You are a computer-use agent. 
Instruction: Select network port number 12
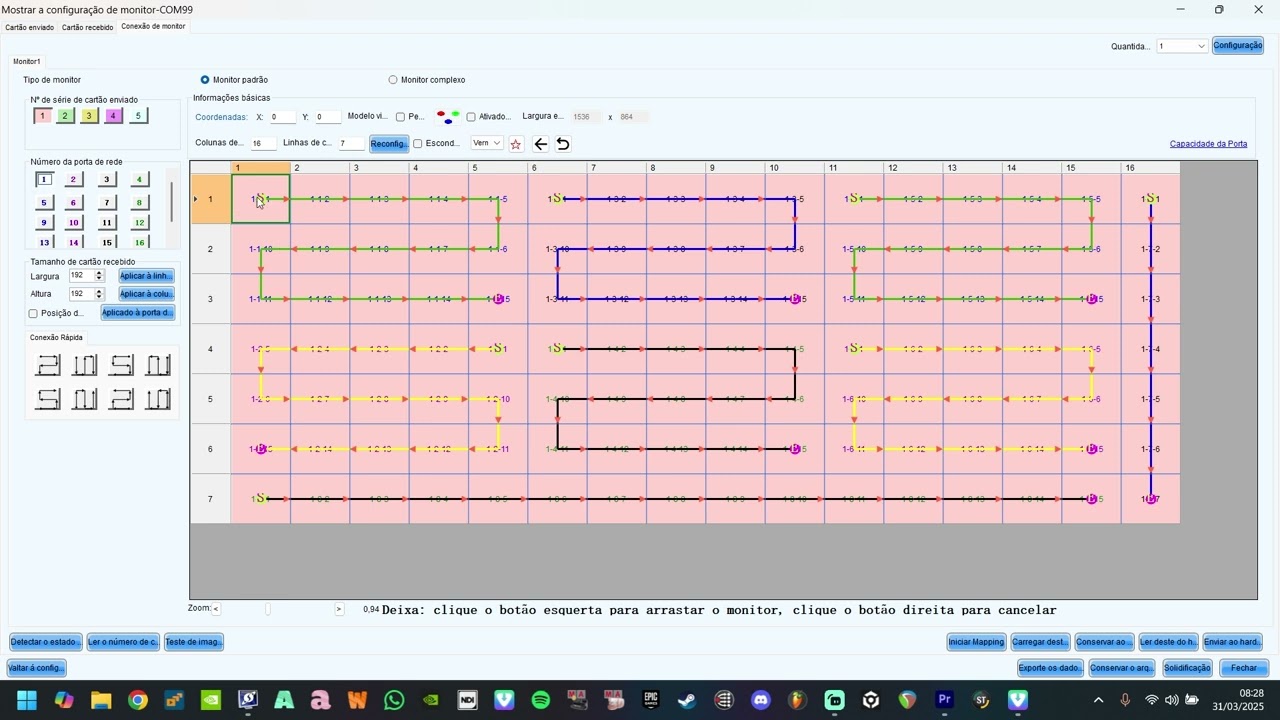pos(140,223)
